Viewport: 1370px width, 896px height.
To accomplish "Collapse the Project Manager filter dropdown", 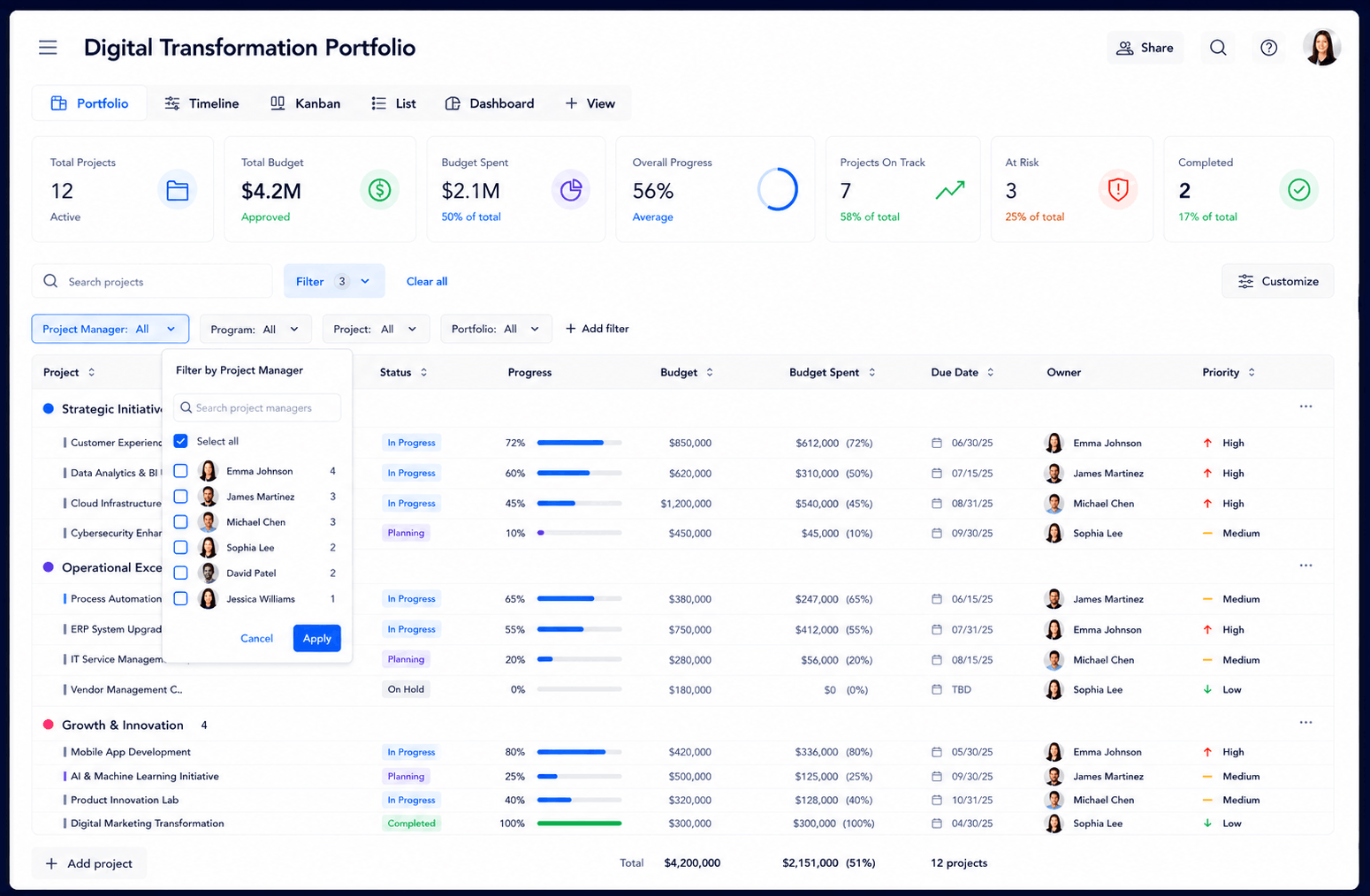I will point(110,329).
